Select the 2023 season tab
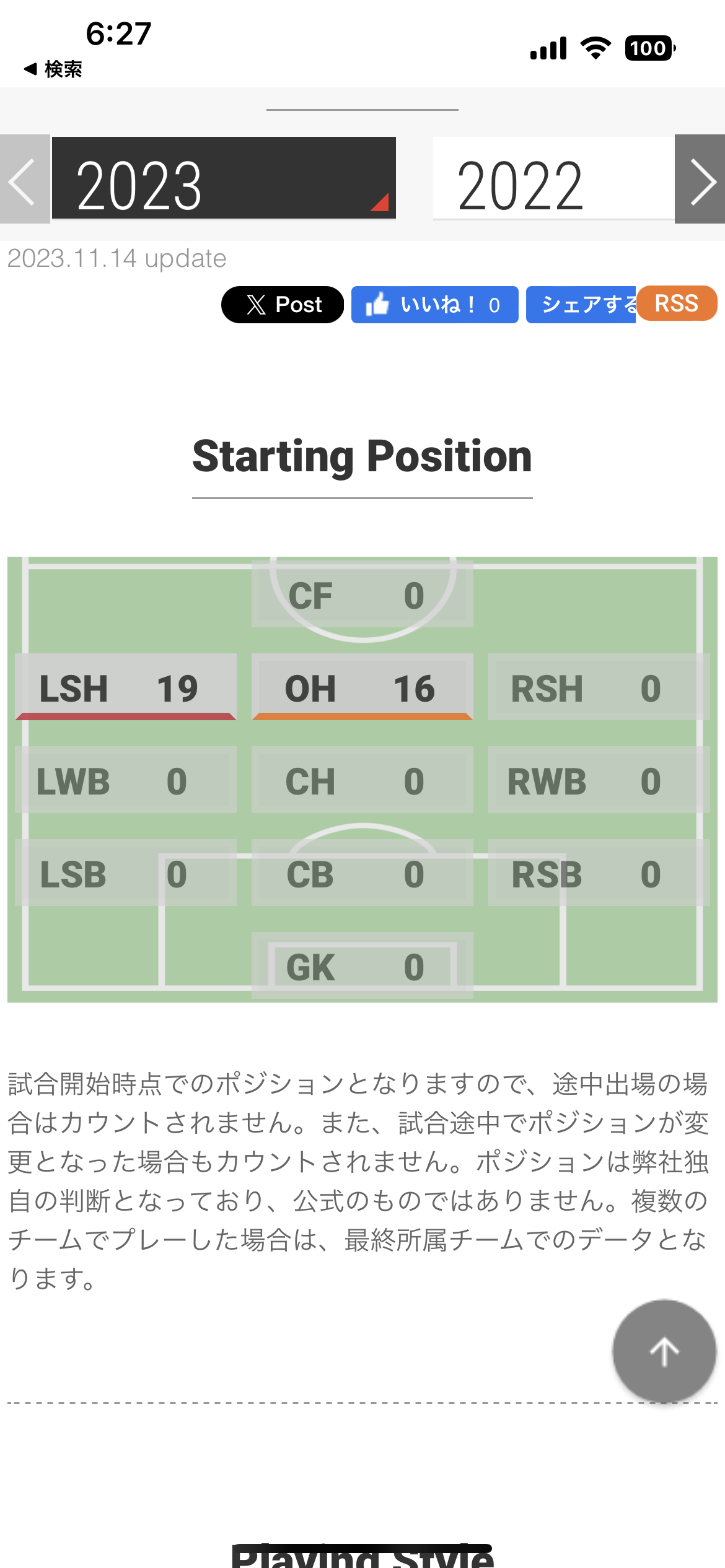Viewport: 725px width, 1568px height. coord(224,178)
